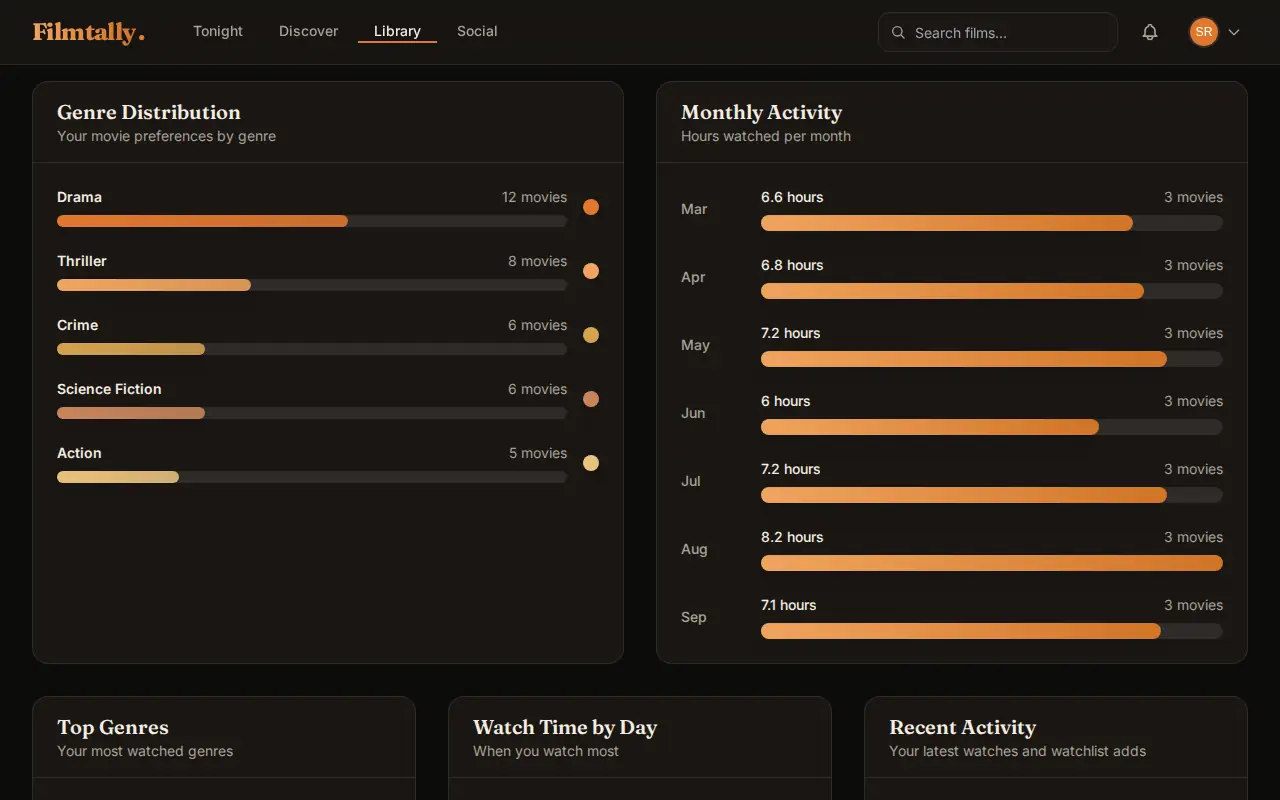Expand the account menu chevron

(1234, 32)
